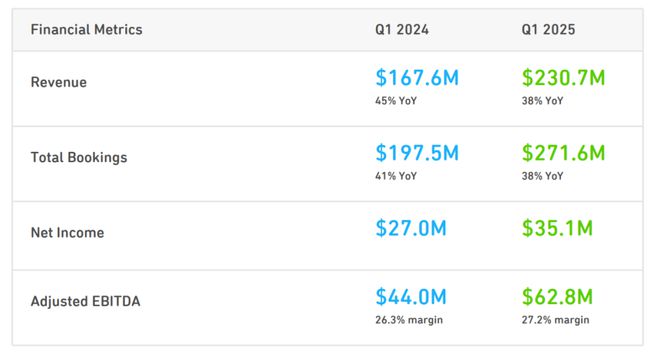Select 38% YoY under $230.7M
This screenshot has height=361, width=660.
(x=543, y=101)
